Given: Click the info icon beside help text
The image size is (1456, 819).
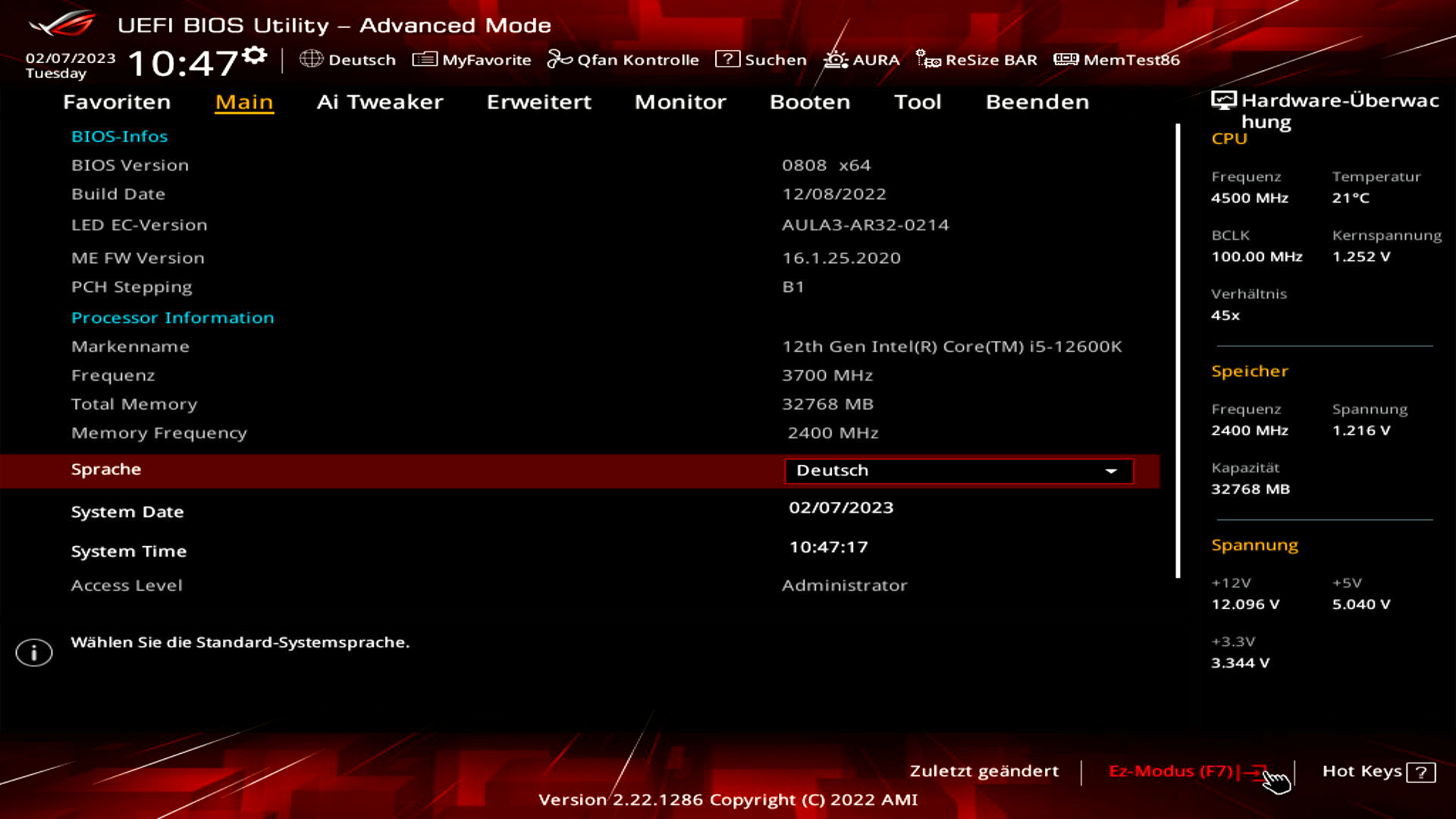Looking at the screenshot, I should (x=34, y=652).
